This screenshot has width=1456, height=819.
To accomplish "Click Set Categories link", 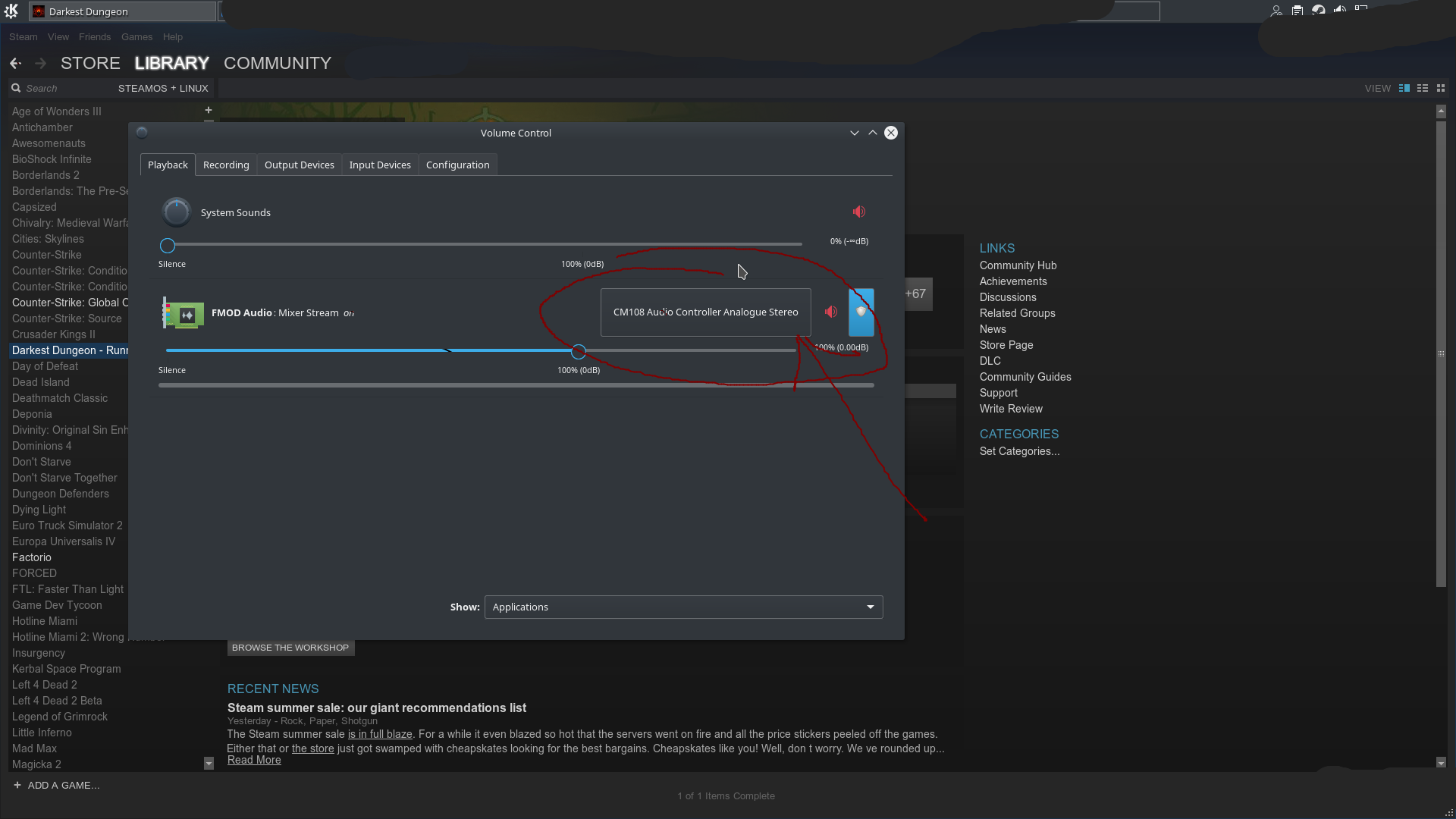I will [1019, 451].
